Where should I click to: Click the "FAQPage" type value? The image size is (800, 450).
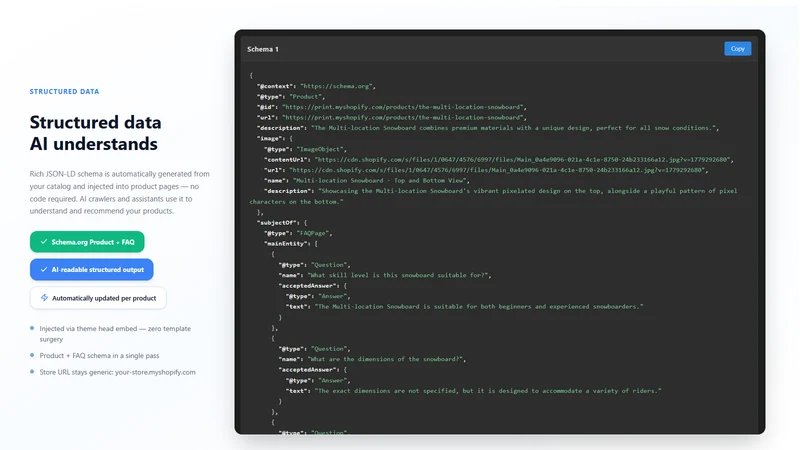(313, 233)
